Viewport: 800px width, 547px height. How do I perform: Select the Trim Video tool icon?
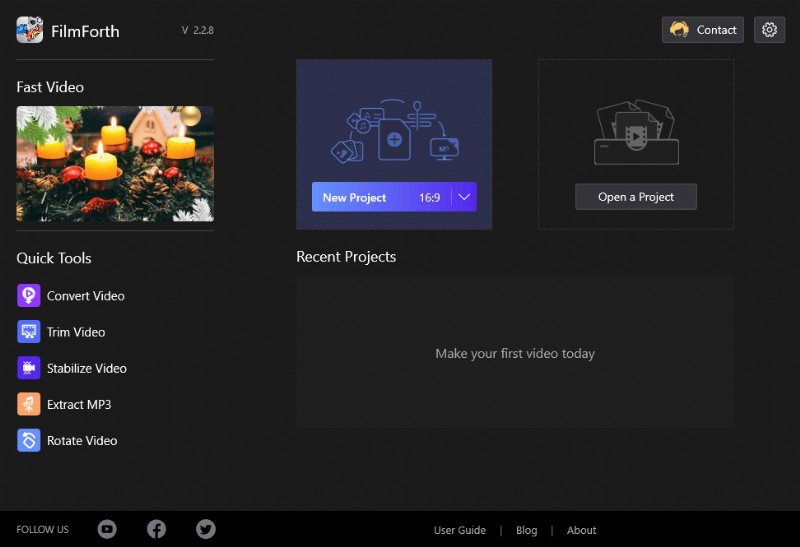pos(29,332)
